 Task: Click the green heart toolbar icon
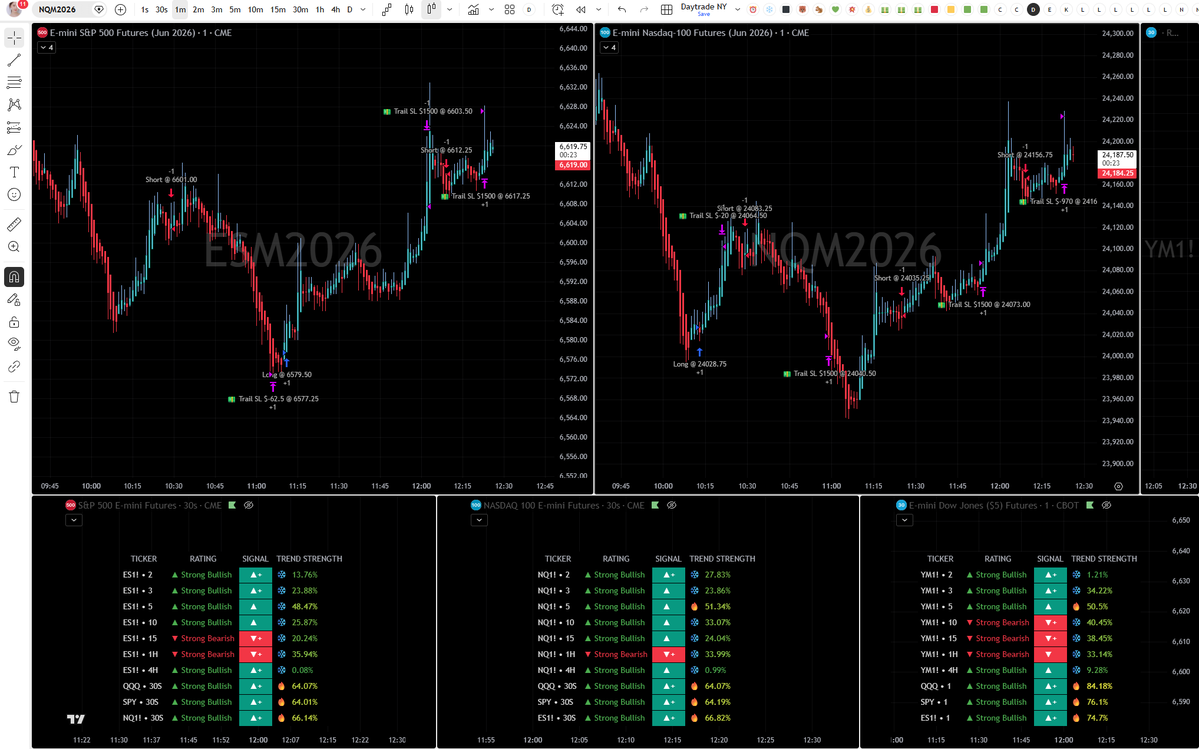click(x=835, y=9)
